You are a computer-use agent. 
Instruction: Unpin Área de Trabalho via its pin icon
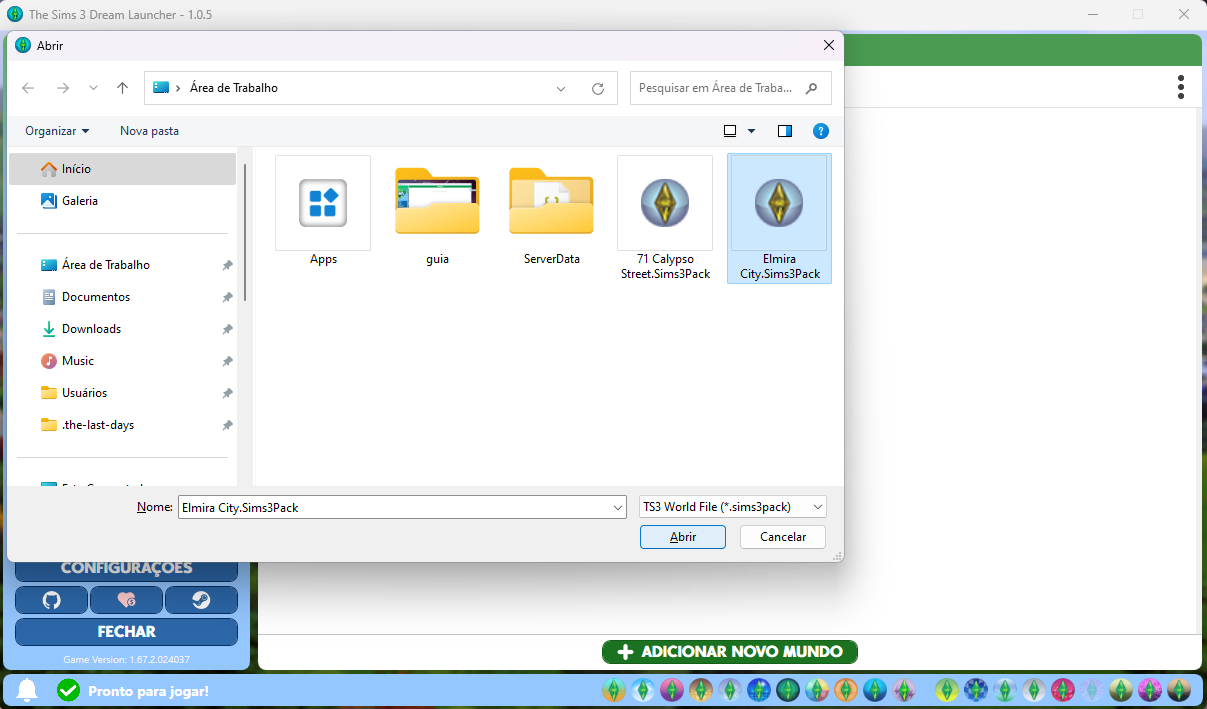click(227, 265)
